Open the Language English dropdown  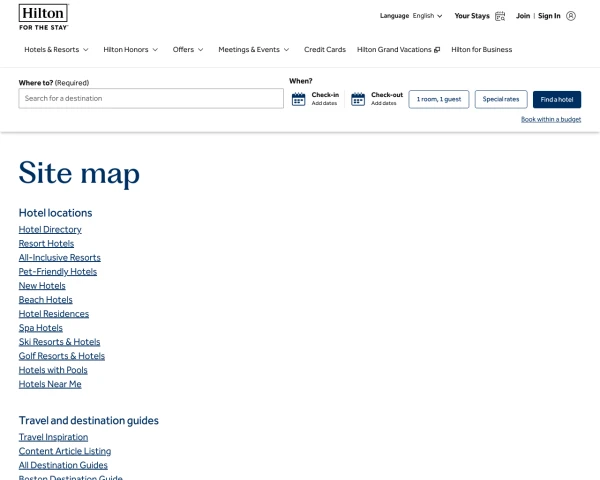pyautogui.click(x=411, y=16)
